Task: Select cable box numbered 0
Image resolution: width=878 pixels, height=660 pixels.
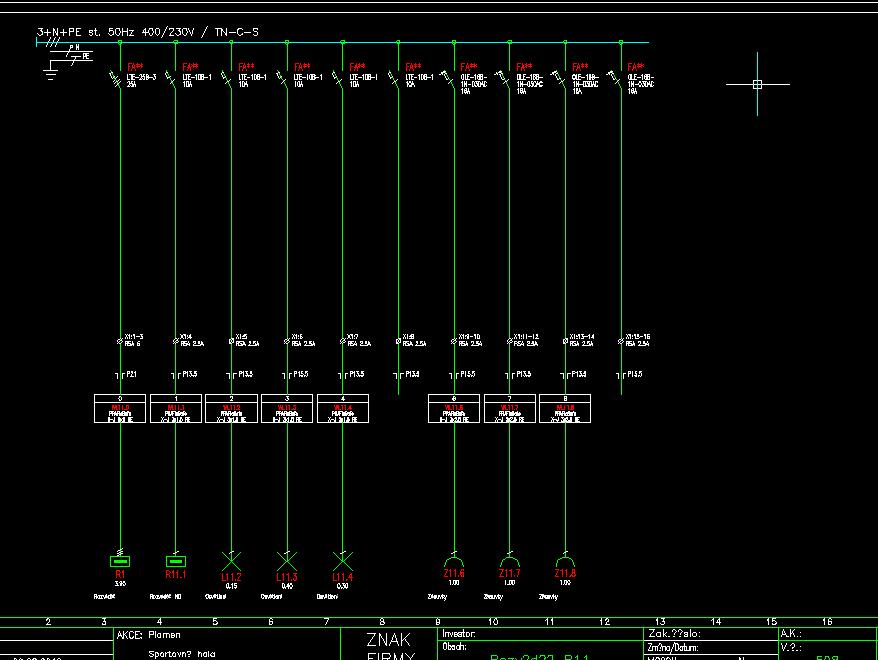Action: 120,409
